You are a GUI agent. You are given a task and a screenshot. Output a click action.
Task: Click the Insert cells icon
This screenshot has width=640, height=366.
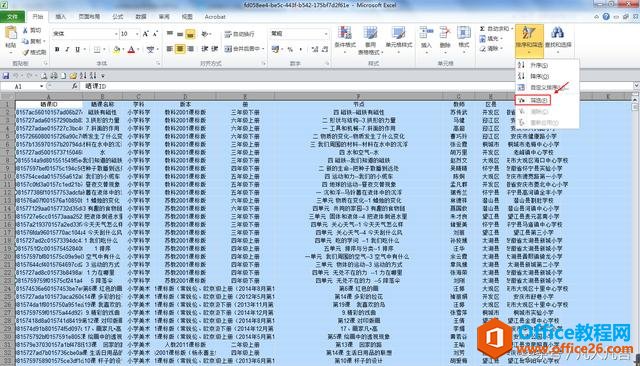(426, 33)
